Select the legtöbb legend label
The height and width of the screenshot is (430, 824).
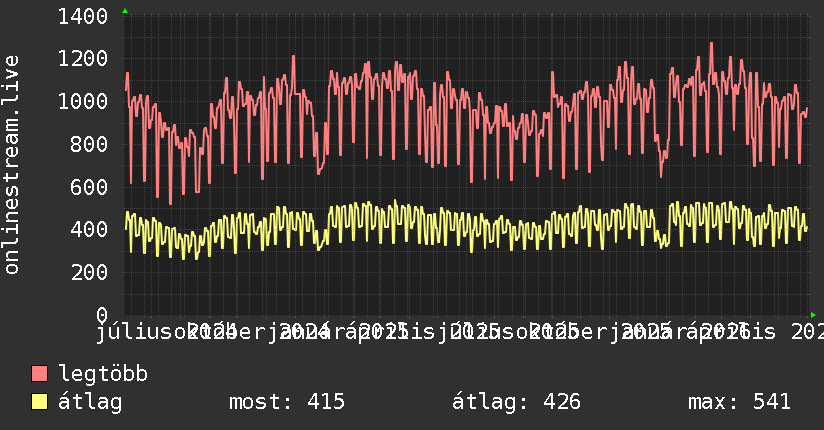click(103, 374)
